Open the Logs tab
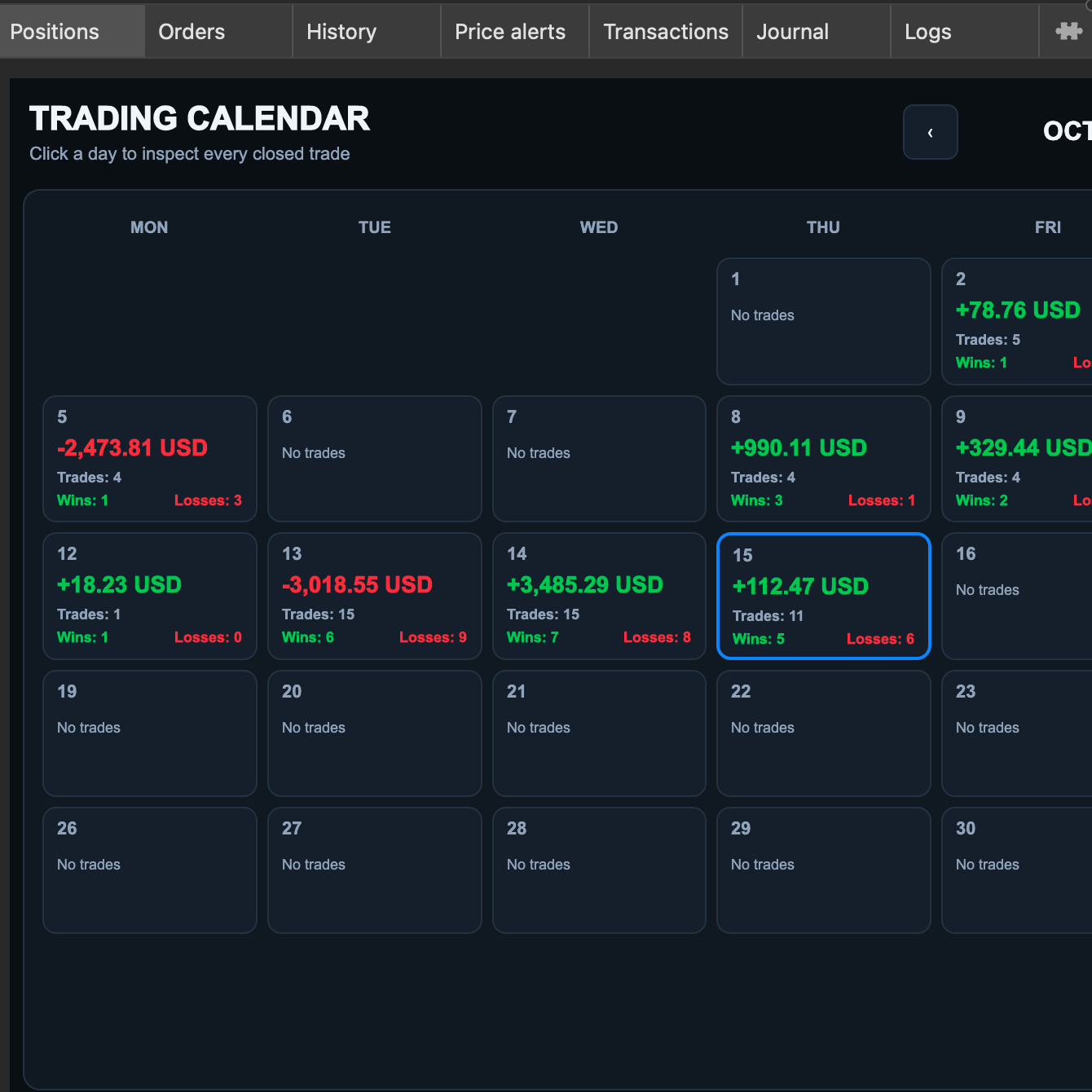Image resolution: width=1092 pixels, height=1092 pixels. click(x=965, y=32)
